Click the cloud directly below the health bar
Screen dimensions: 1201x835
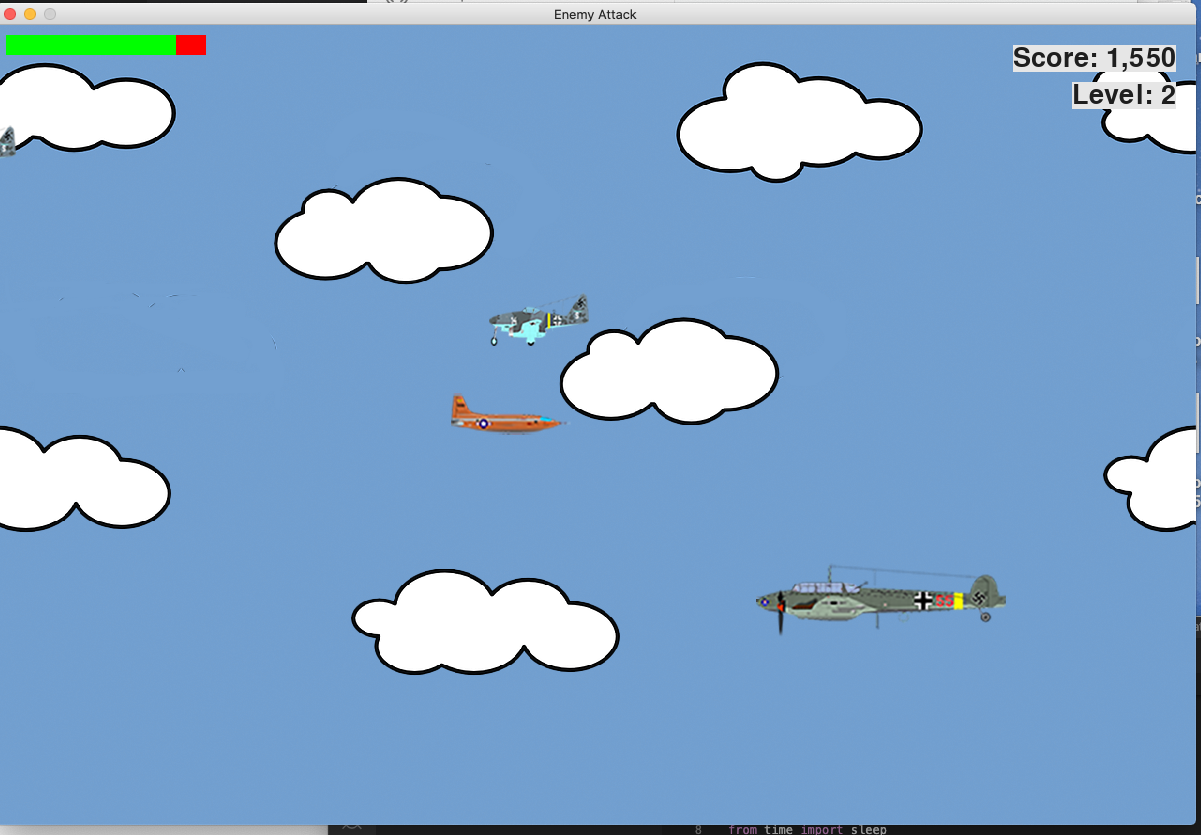point(85,110)
